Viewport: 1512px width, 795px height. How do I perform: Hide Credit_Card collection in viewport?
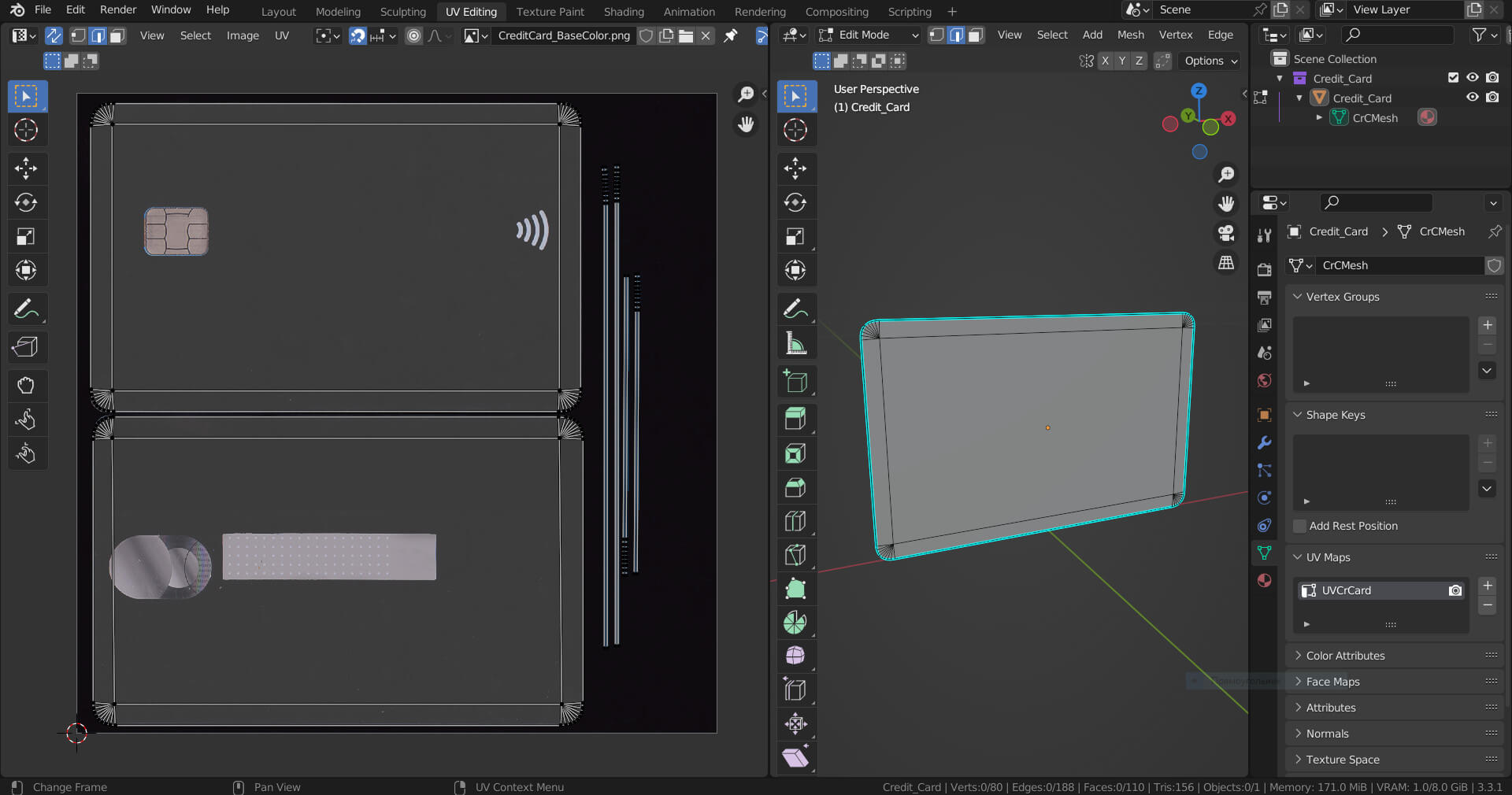1472,78
